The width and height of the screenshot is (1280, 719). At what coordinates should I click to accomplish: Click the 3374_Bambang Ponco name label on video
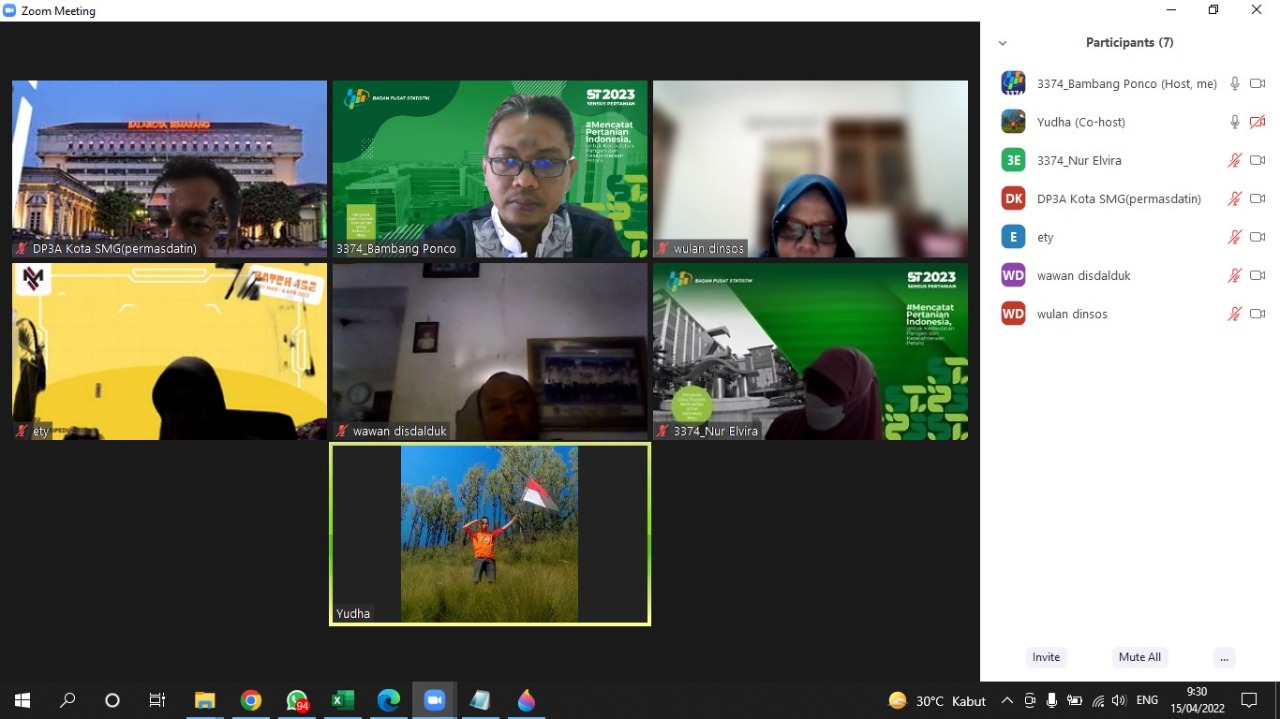point(396,249)
